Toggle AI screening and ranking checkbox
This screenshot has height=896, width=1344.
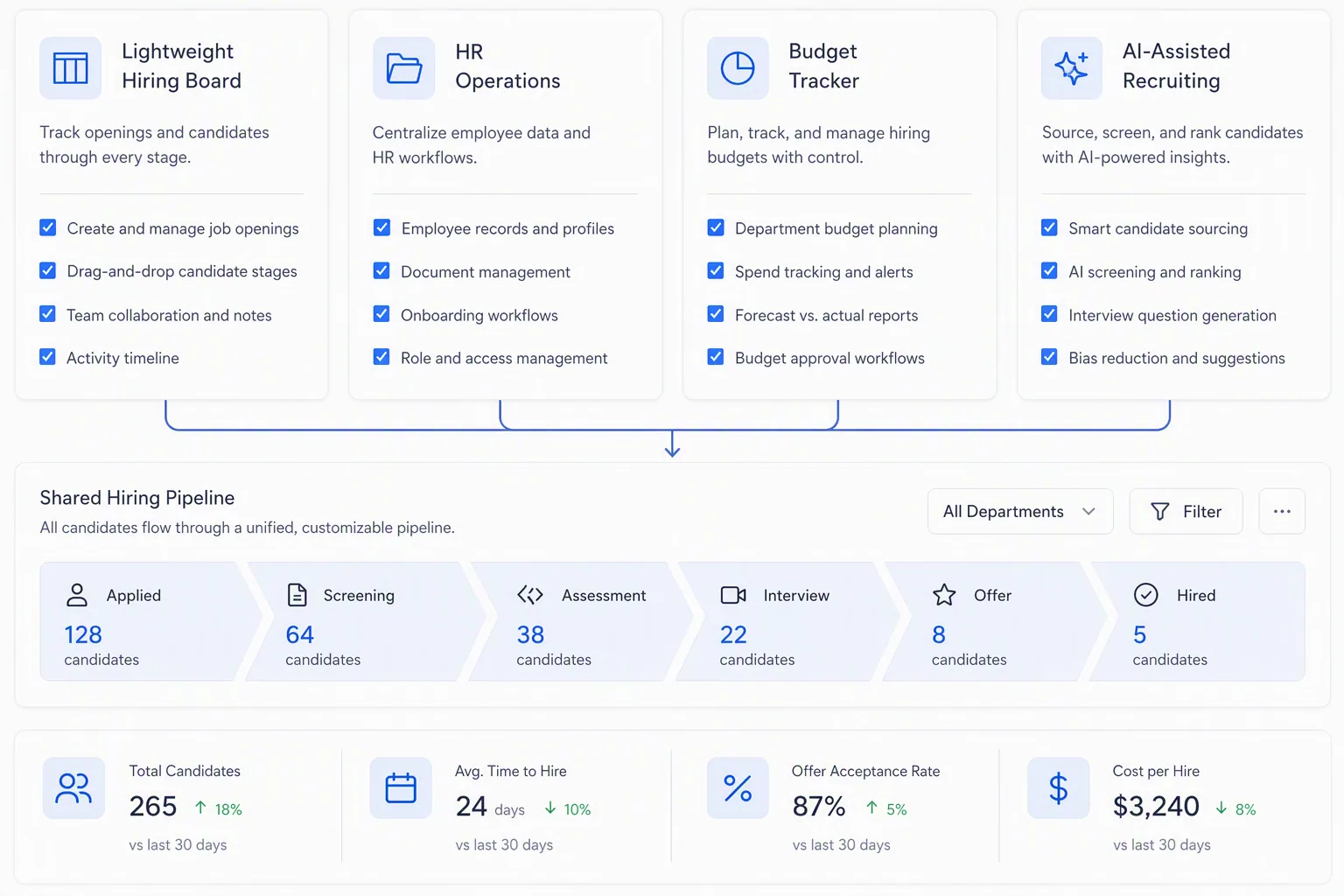1049,270
